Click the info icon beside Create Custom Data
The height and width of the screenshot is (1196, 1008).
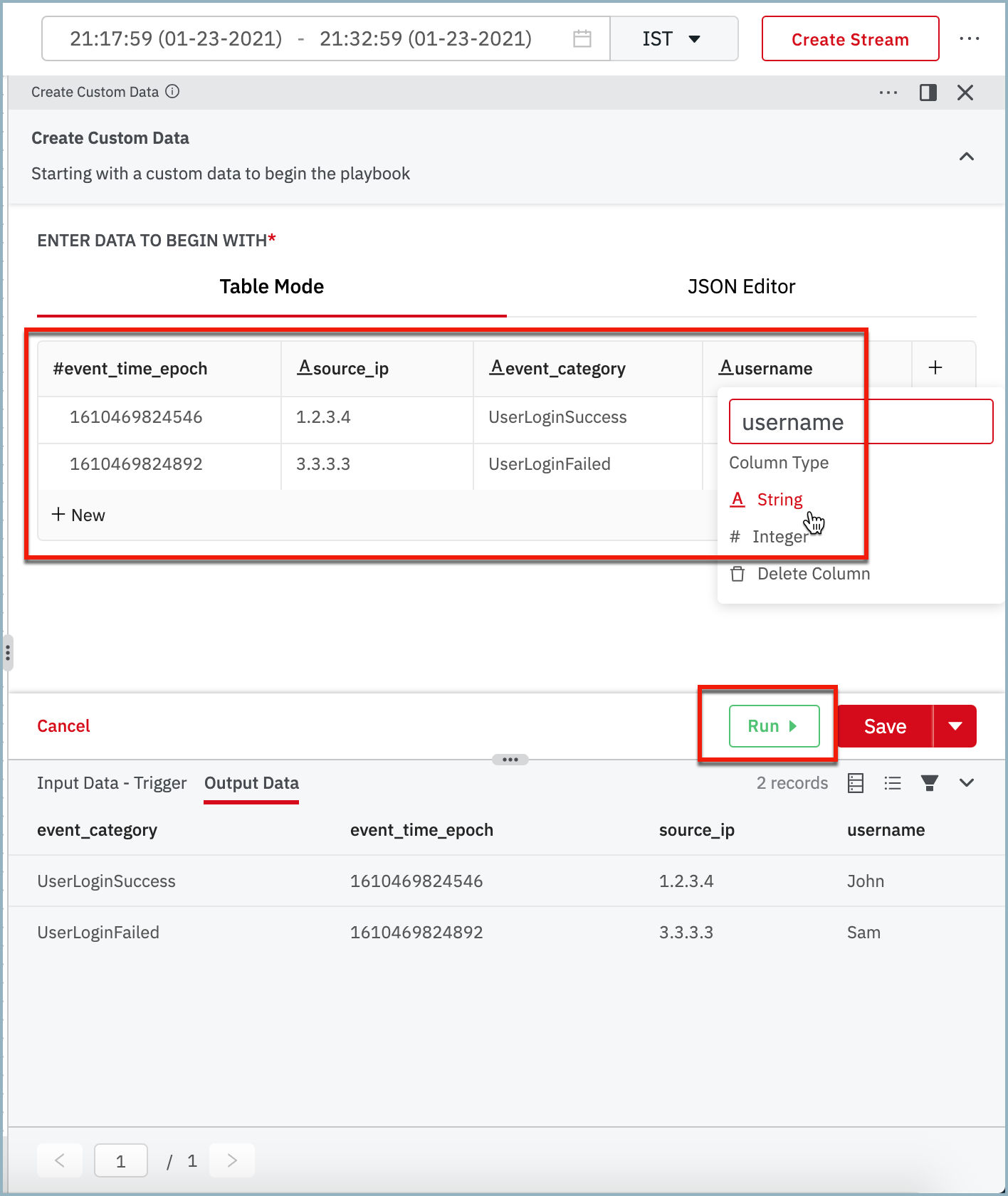point(172,91)
